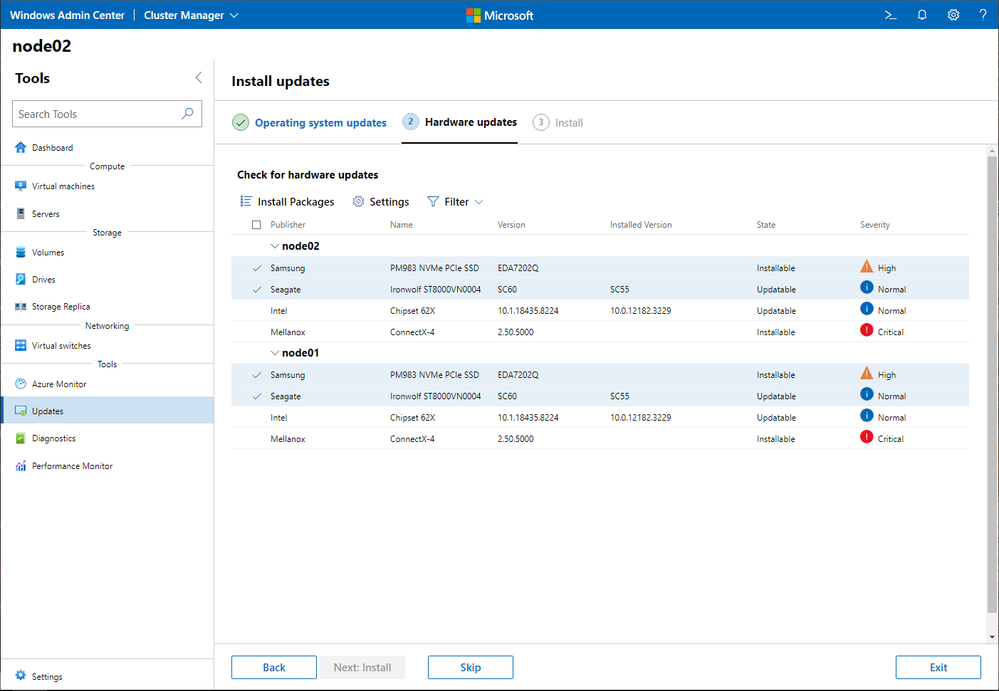The height and width of the screenshot is (691, 999).
Task: Collapse the node01 group
Action: 275,353
